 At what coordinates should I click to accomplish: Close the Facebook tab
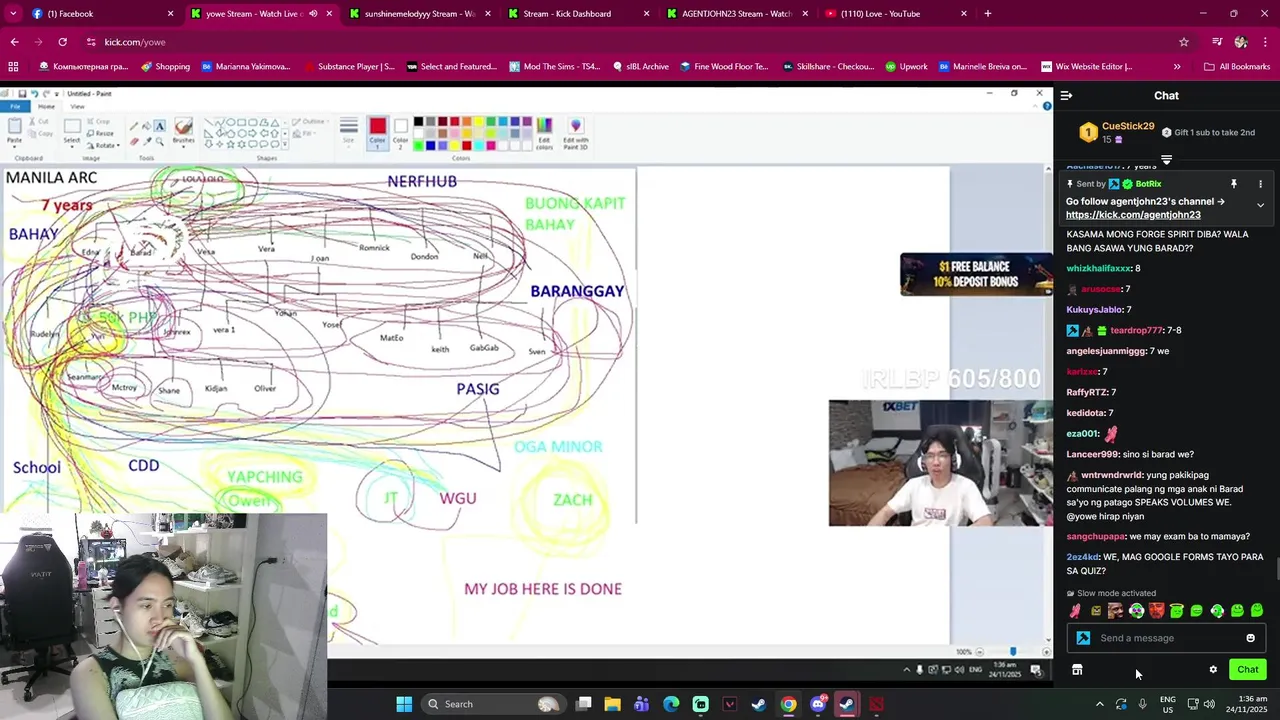pos(170,14)
